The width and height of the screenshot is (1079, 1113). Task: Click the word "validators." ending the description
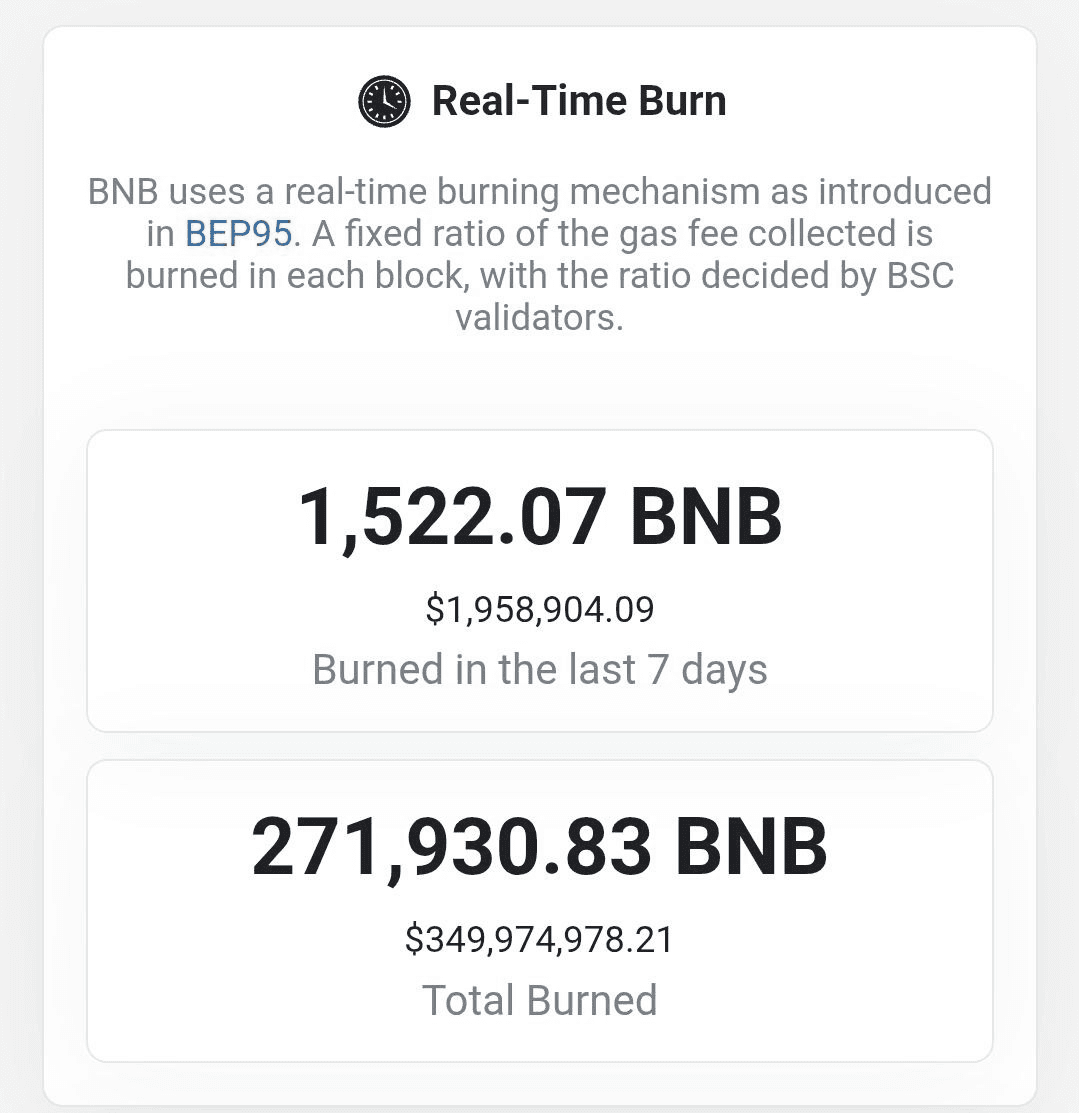pos(540,318)
